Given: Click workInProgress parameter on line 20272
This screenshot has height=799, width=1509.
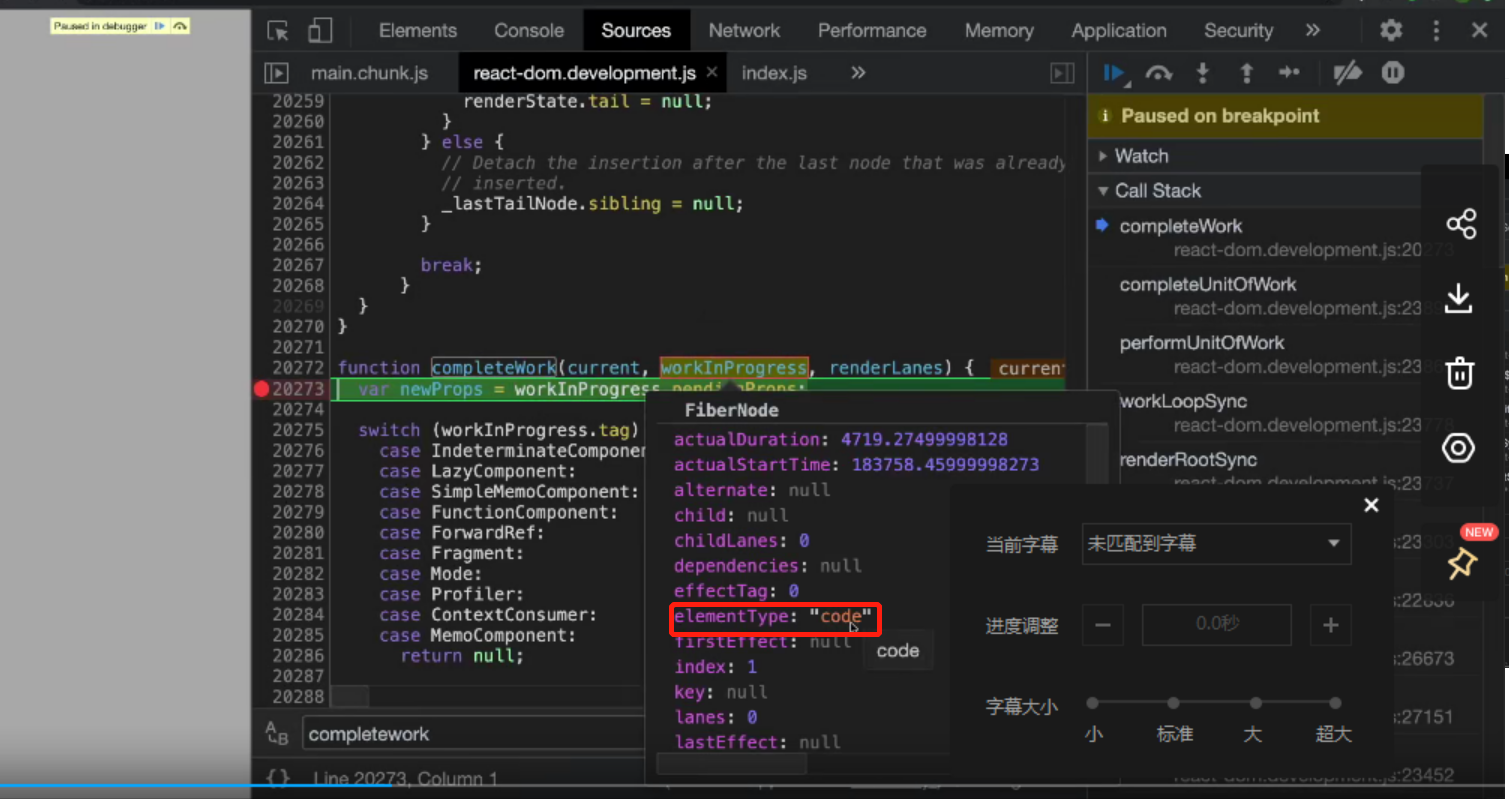Looking at the screenshot, I should click(x=733, y=368).
